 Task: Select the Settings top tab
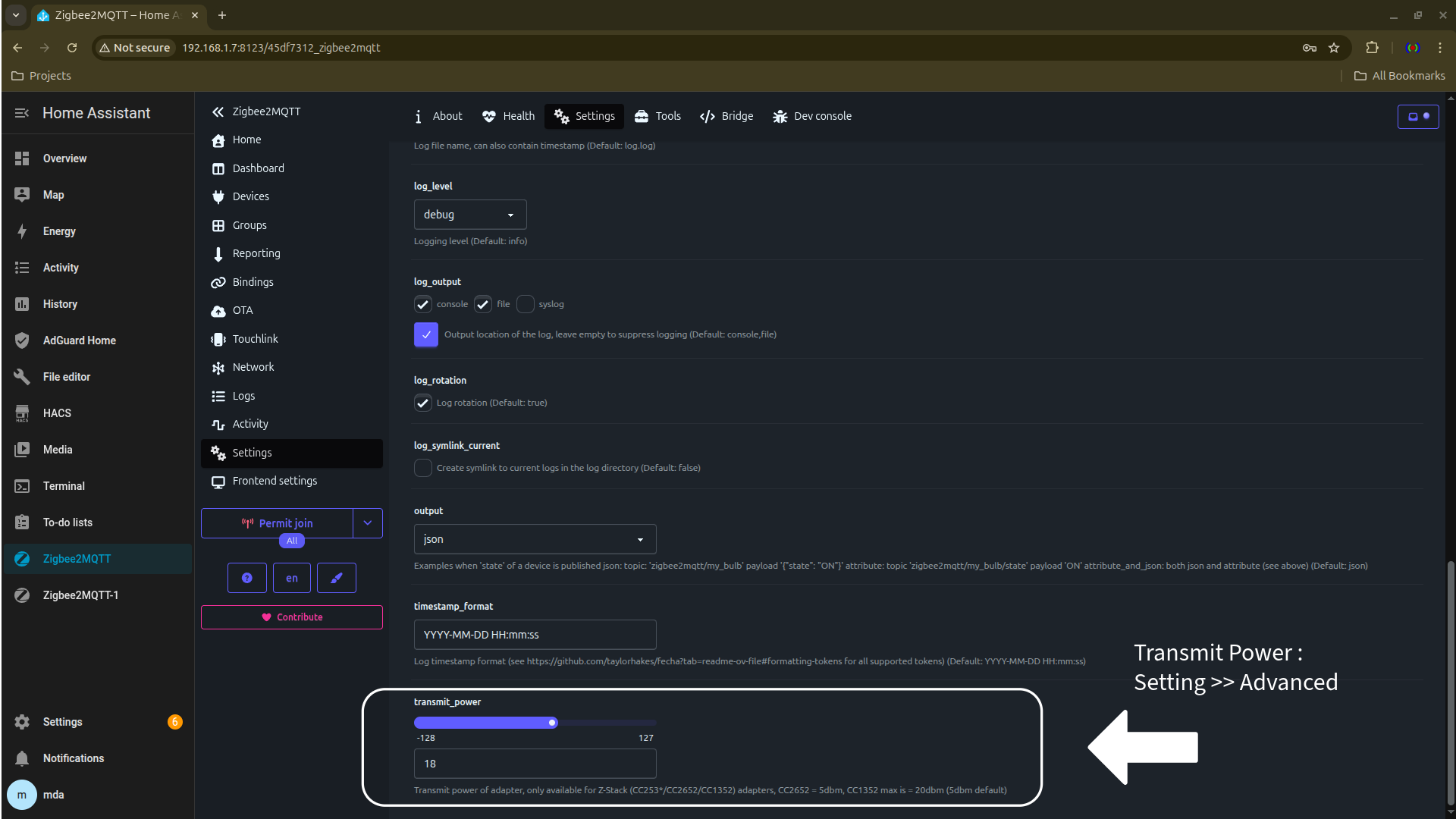585,116
